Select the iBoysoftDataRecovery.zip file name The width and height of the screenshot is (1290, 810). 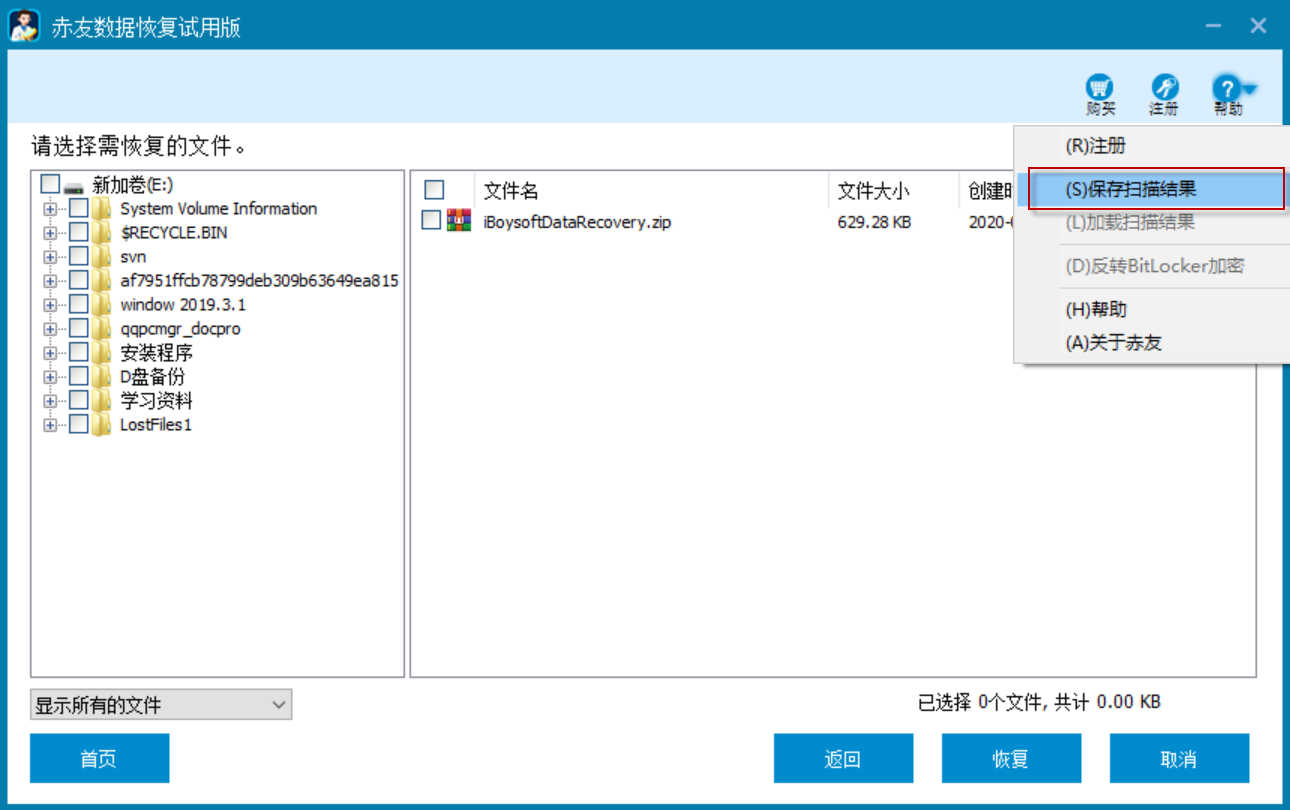[x=577, y=222]
